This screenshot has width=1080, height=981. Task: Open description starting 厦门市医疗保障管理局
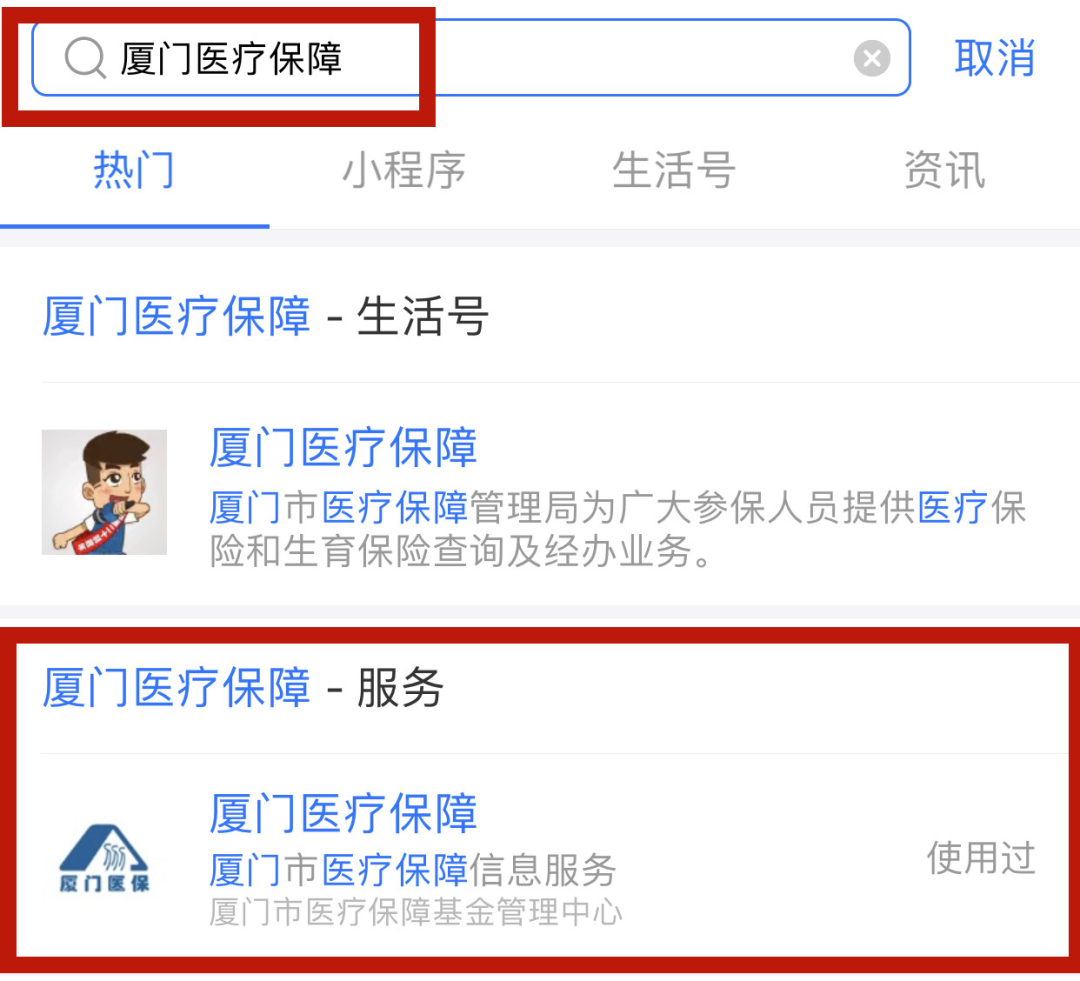(618, 529)
